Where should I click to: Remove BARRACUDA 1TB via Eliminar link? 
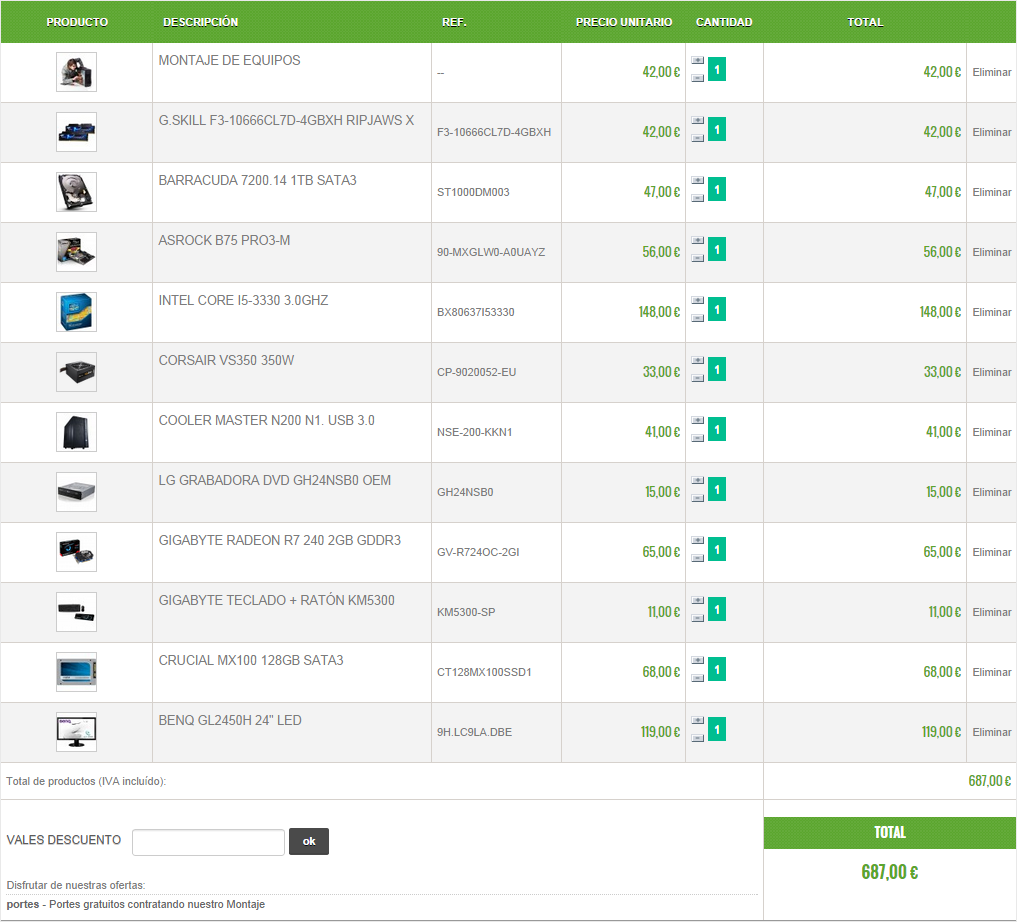click(991, 192)
